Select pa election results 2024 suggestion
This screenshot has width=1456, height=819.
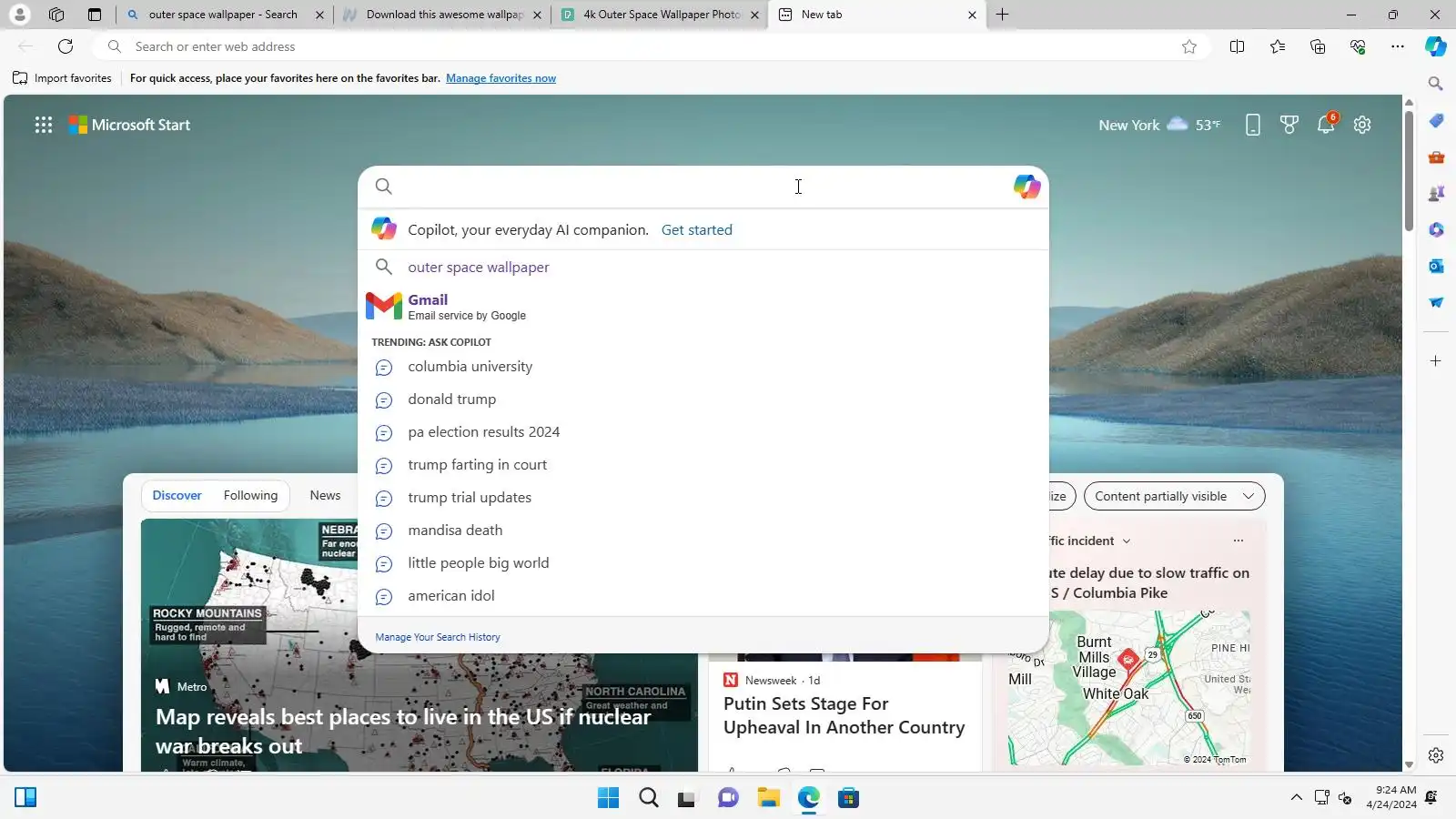click(x=703, y=432)
